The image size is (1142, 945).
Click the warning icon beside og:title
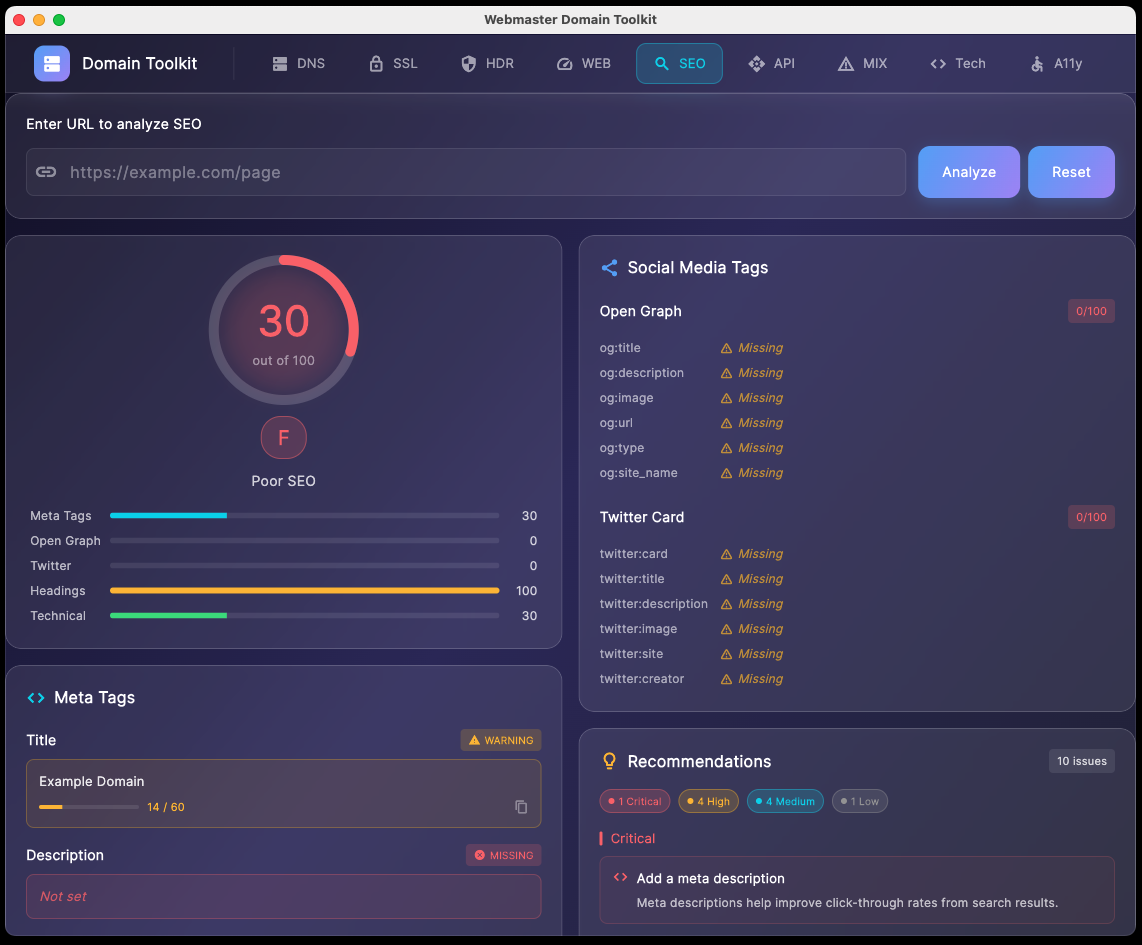(727, 349)
